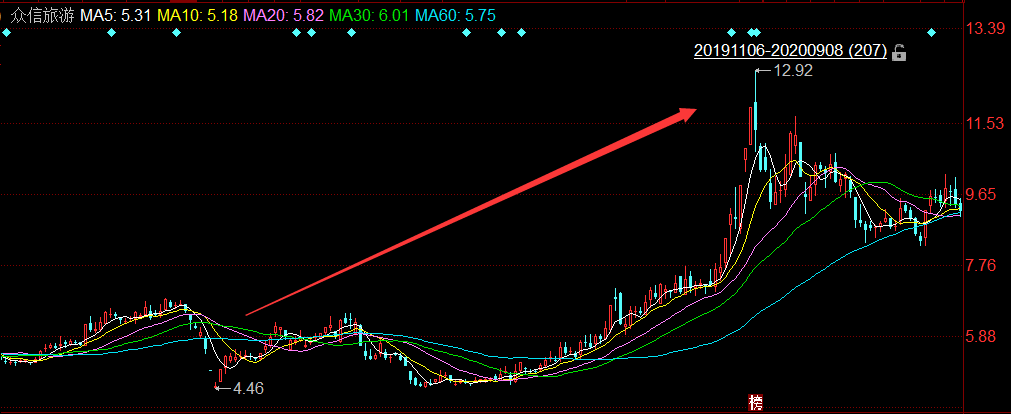Screen dimensions: 1011x414
Task: Click the 4.46 low price annotation
Action: (x=248, y=388)
